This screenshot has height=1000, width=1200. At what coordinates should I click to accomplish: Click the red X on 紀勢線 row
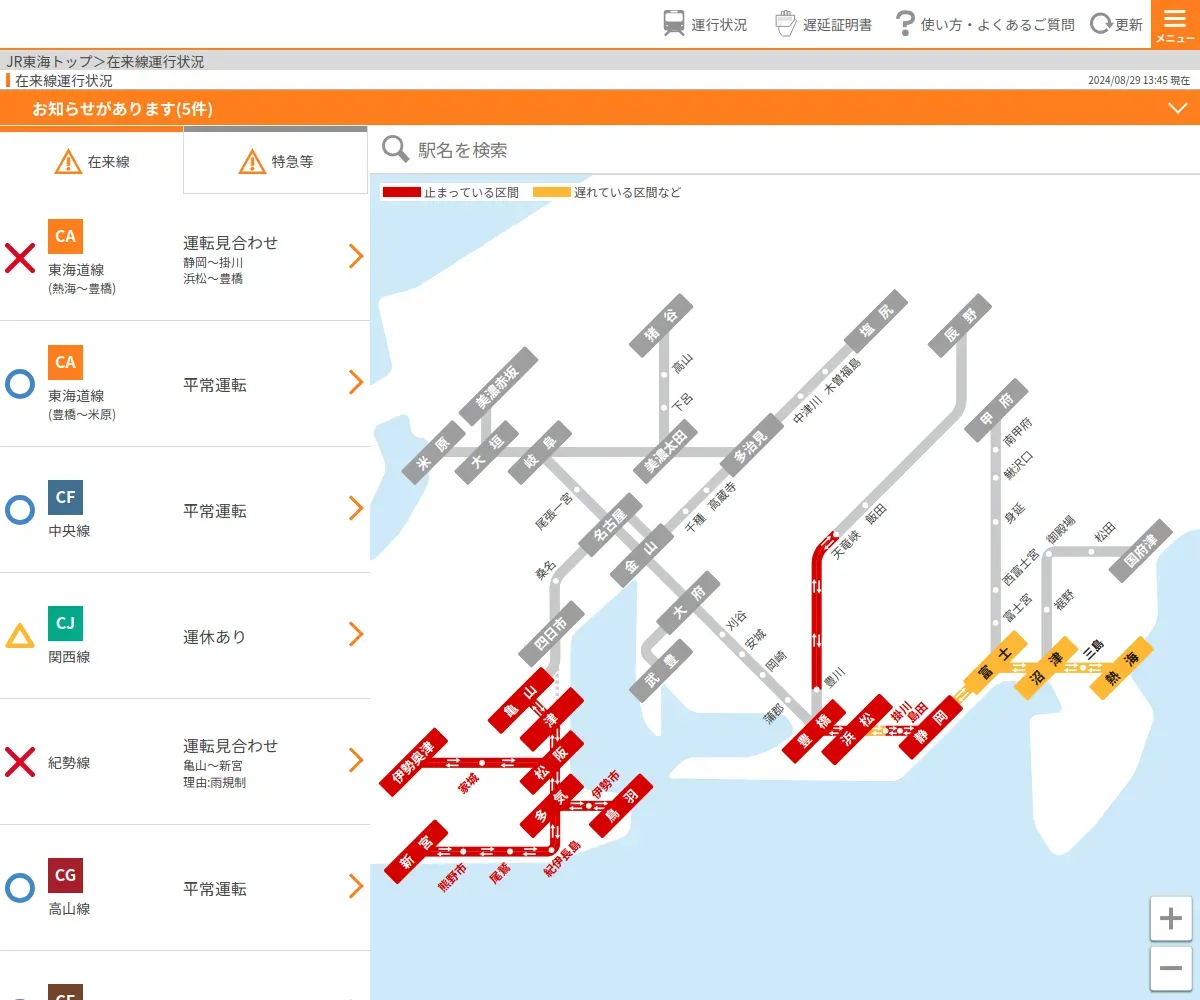click(20, 762)
